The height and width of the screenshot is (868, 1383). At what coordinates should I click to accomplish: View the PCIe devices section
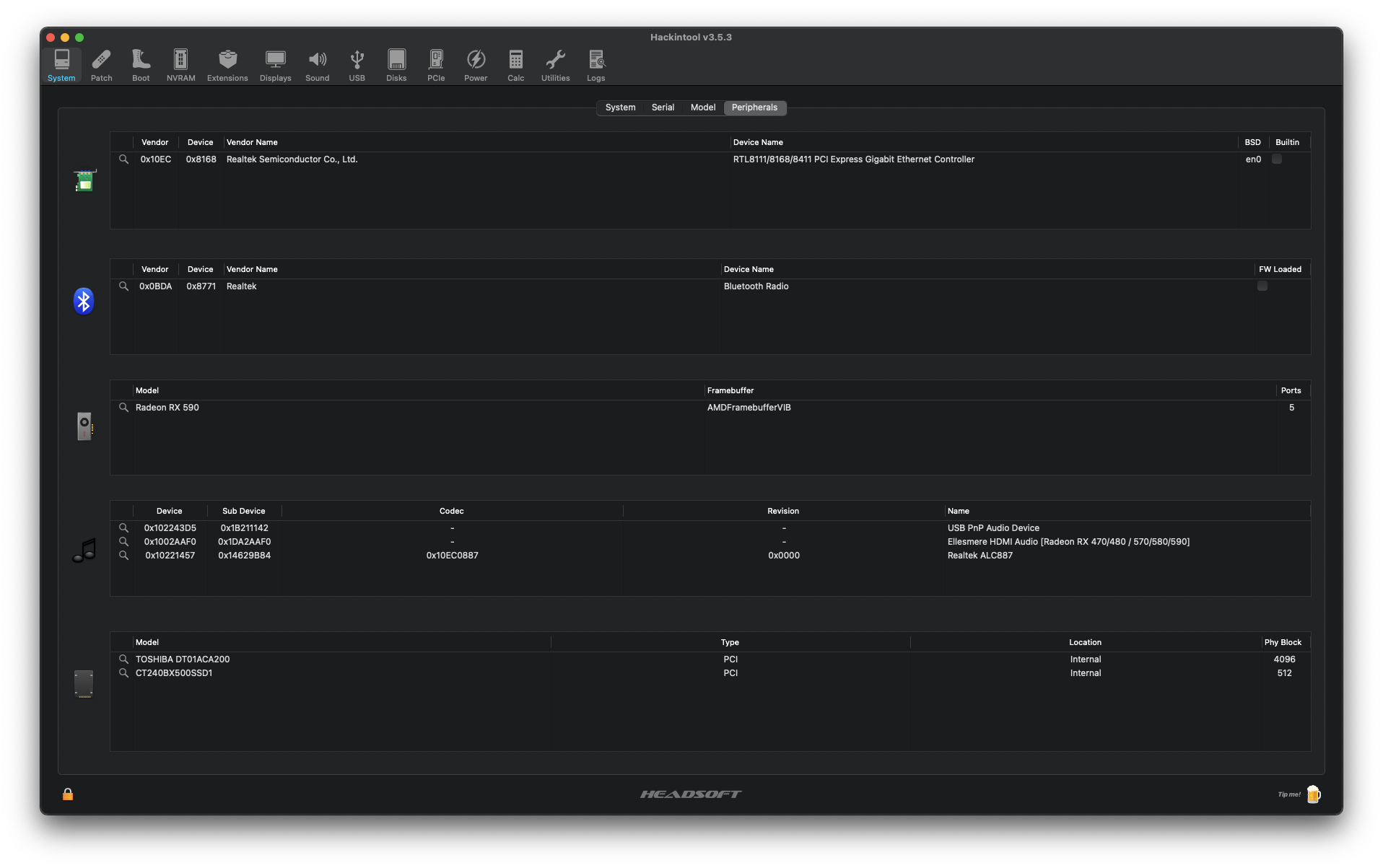(x=436, y=65)
